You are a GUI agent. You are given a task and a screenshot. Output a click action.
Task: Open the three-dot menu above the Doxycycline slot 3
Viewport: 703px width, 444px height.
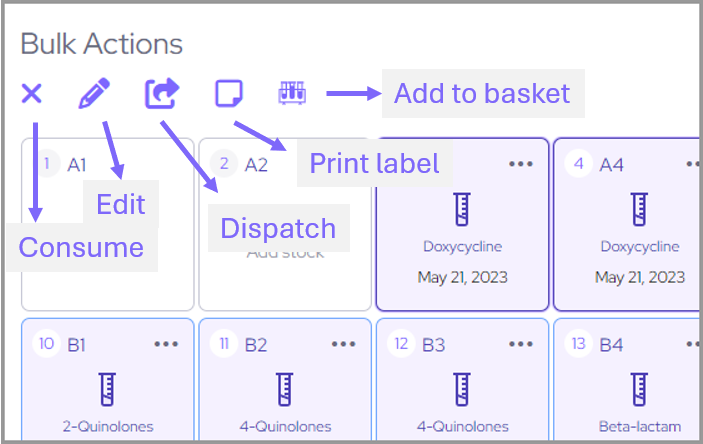(x=520, y=164)
